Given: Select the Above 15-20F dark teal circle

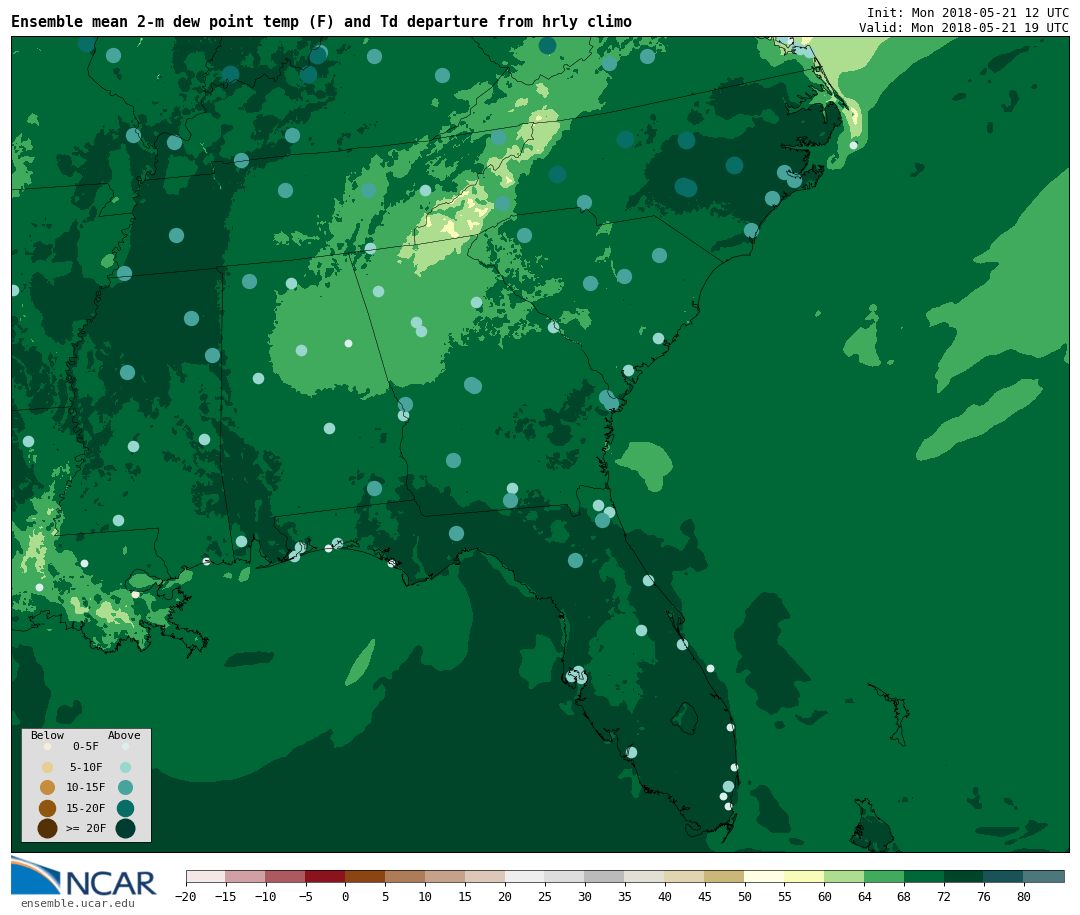Looking at the screenshot, I should click(125, 808).
